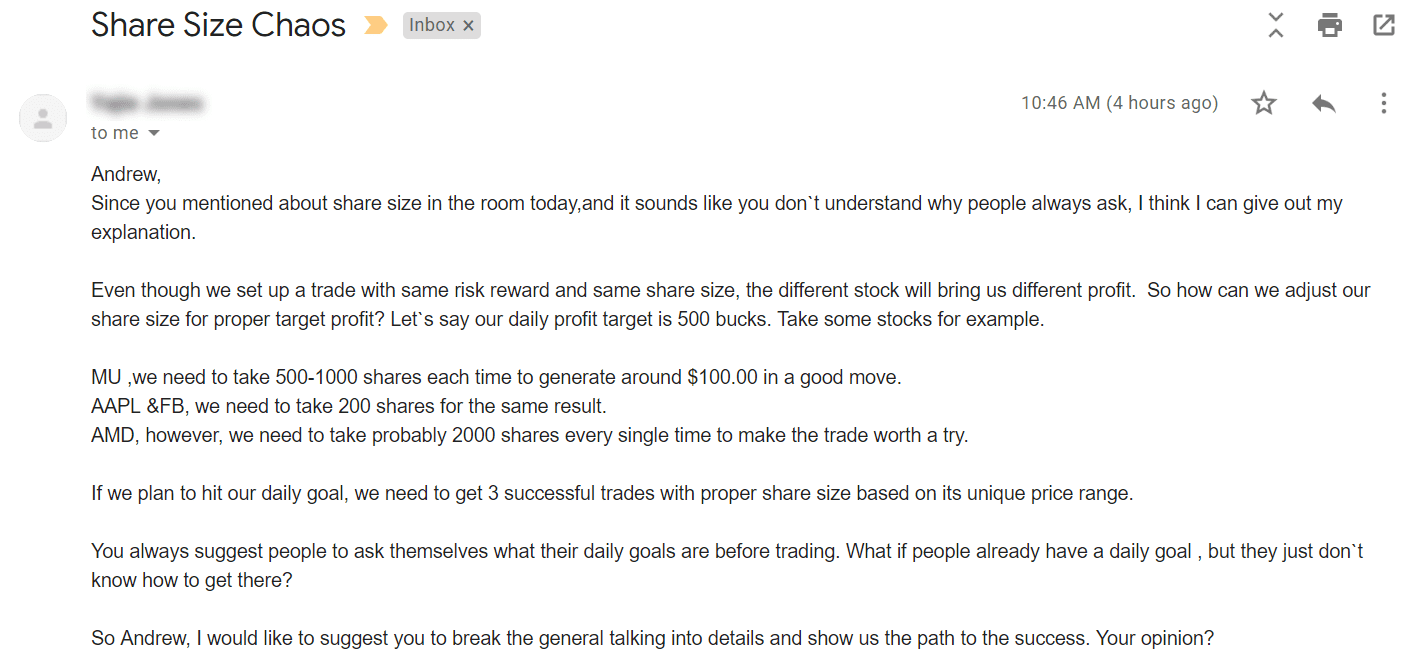Click the sender's profile avatar

tap(43, 118)
